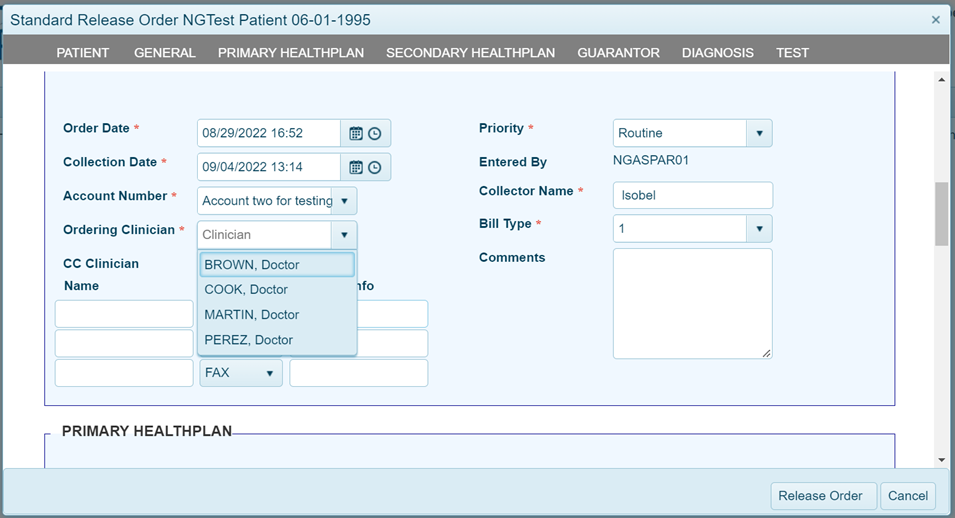Open time picker for Collection Date
The height and width of the screenshot is (518, 955).
pyautogui.click(x=375, y=167)
